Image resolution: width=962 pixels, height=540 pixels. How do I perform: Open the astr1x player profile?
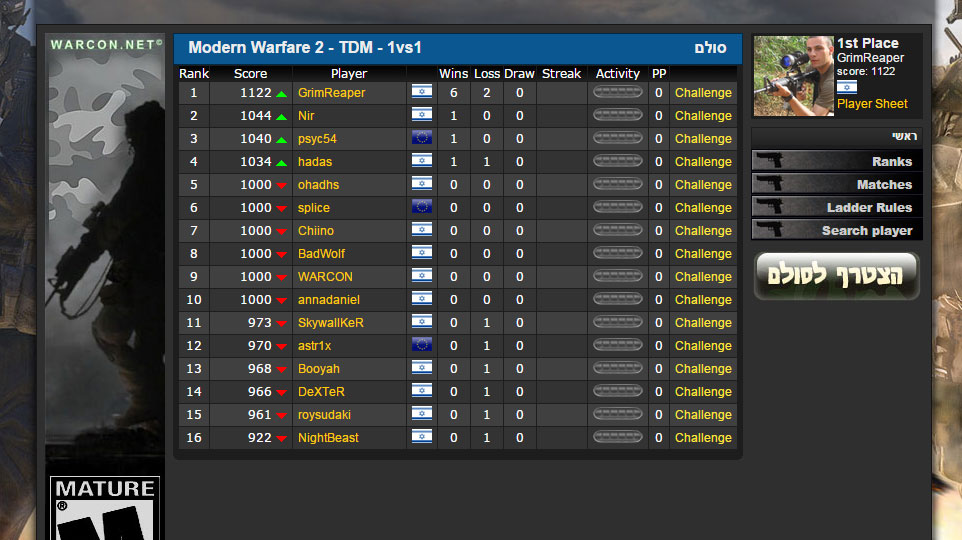tap(314, 345)
